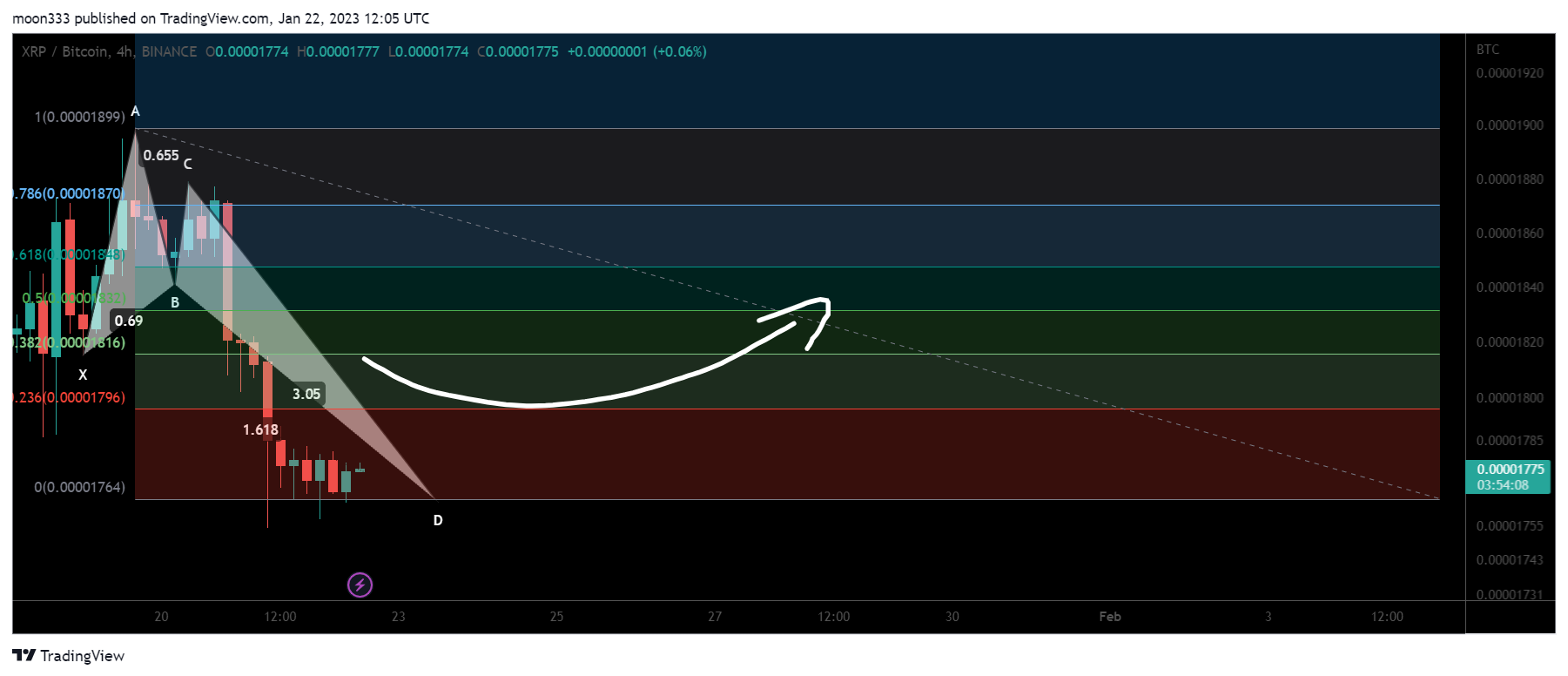Viewport: 1568px width, 676px height.
Task: Click the 27 date on time axis
Action: click(715, 617)
